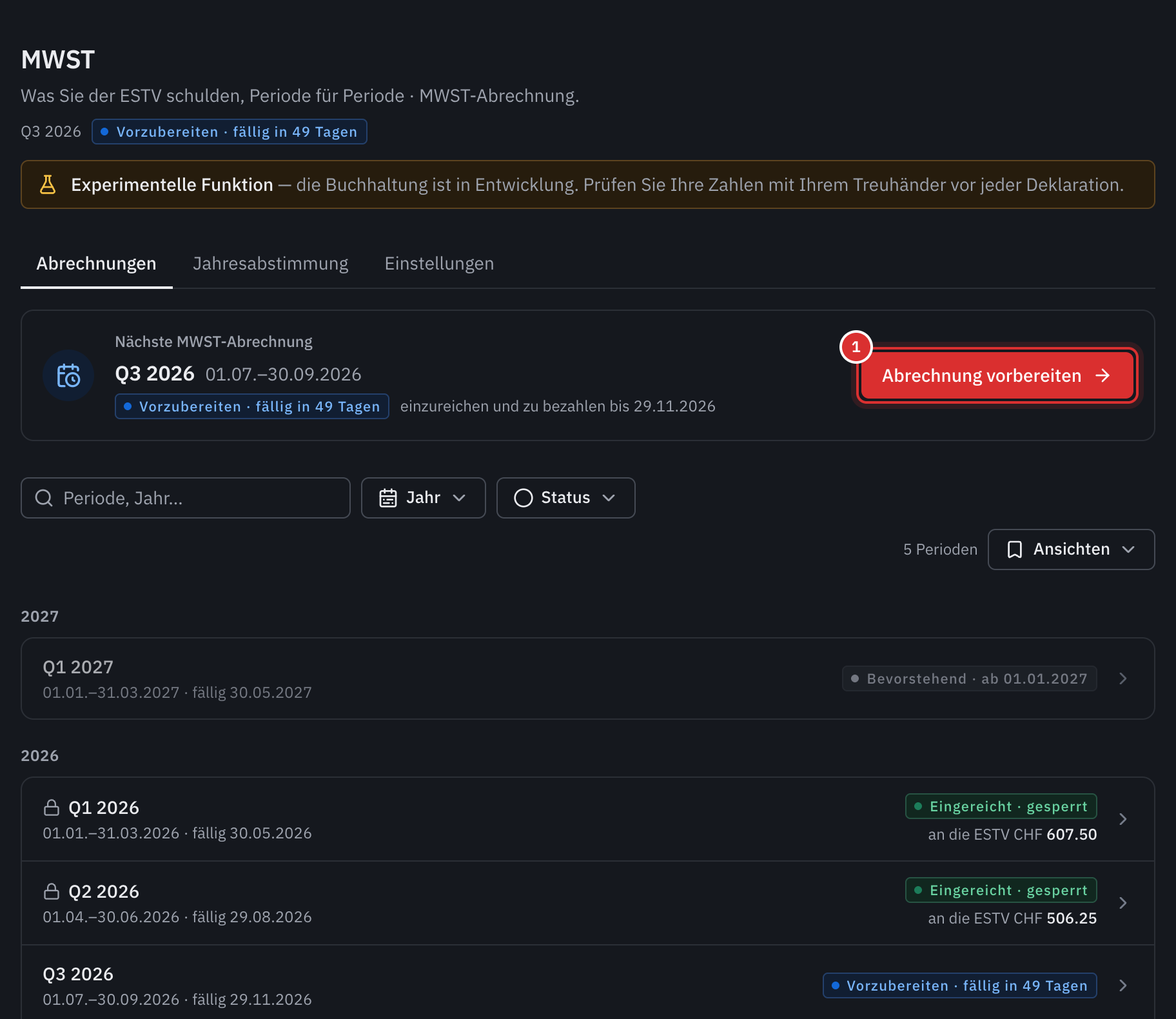
Task: Click the header status badge Vorzubereiten beside Q3 2026
Action: click(230, 132)
